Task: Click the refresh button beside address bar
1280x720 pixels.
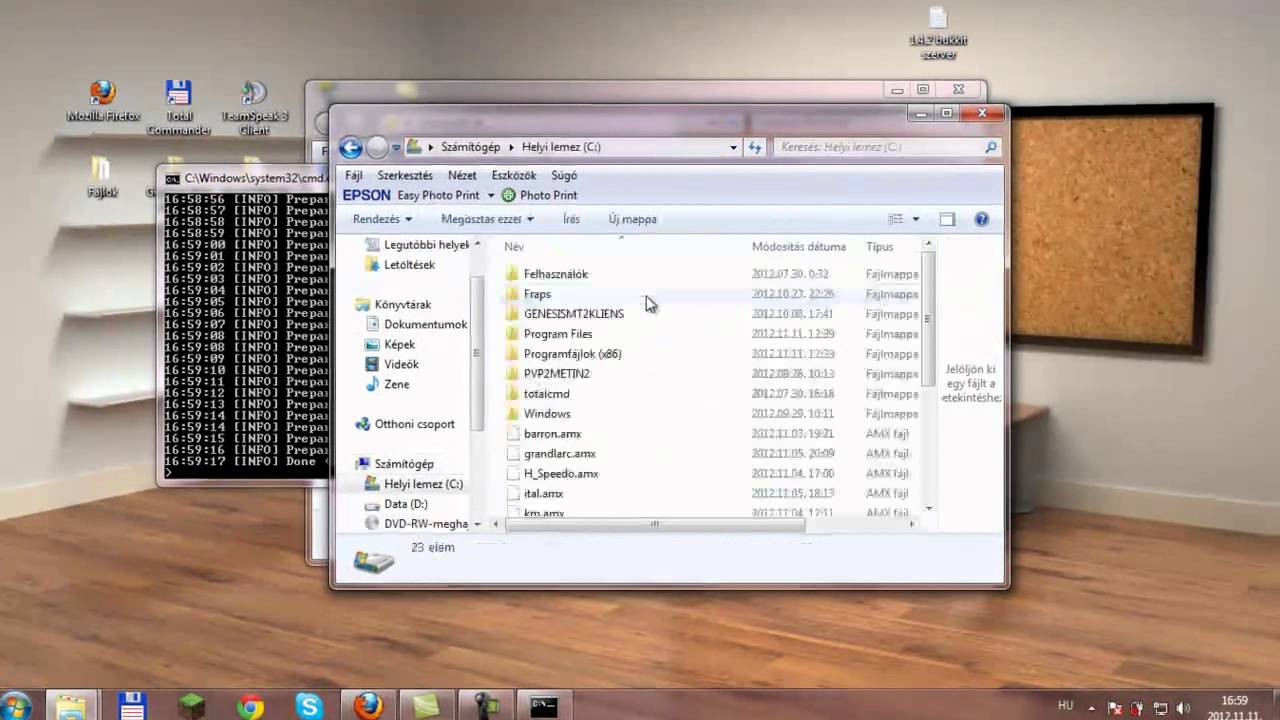Action: (x=755, y=147)
